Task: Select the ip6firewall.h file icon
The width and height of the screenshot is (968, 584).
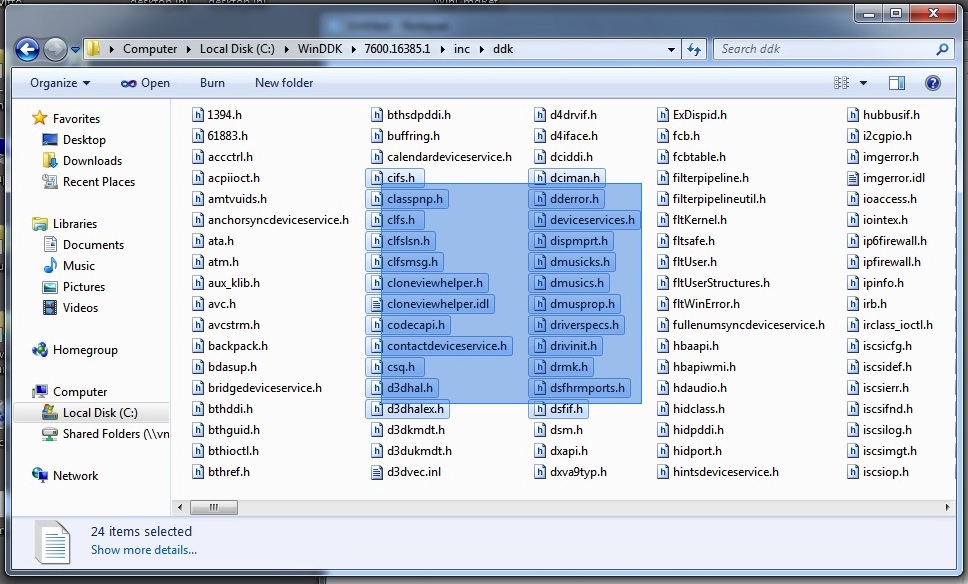Action: click(853, 241)
